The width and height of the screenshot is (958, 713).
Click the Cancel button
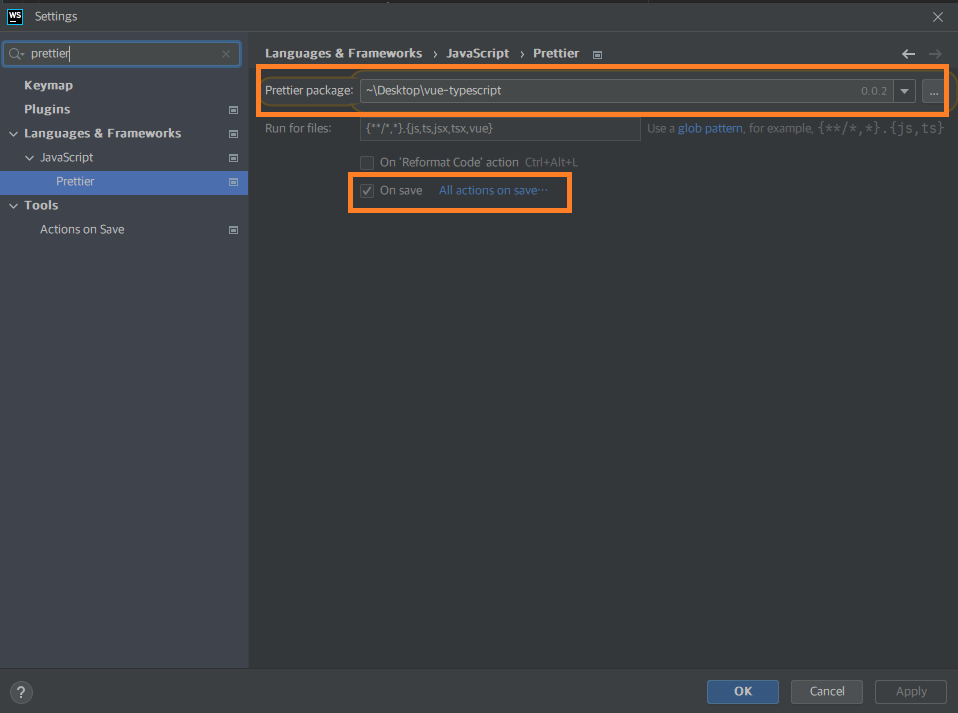pos(827,692)
